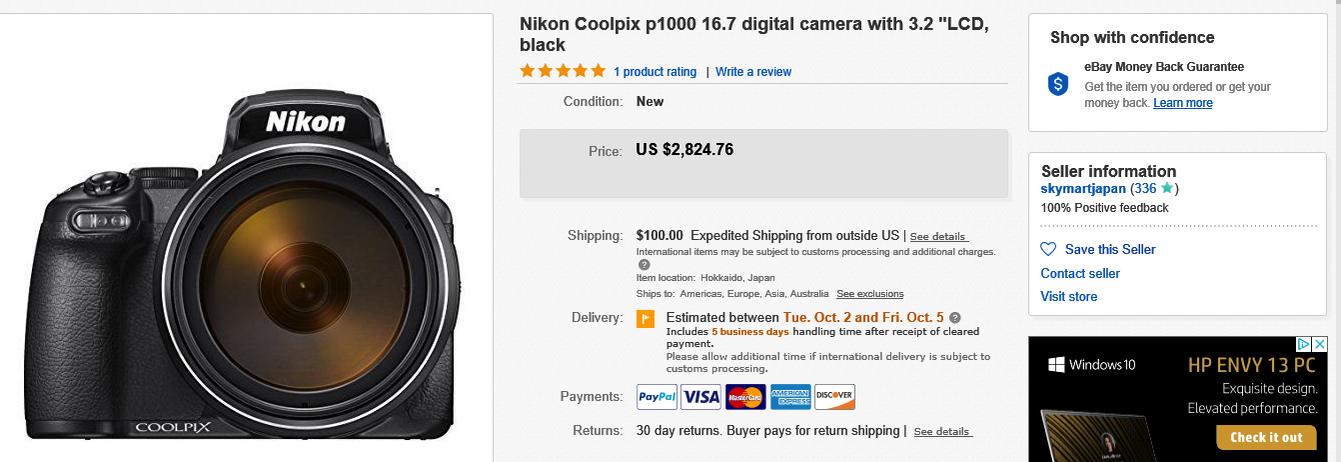The height and width of the screenshot is (462, 1341).
Task: Click the orange fast delivery flag icon
Action: [645, 319]
